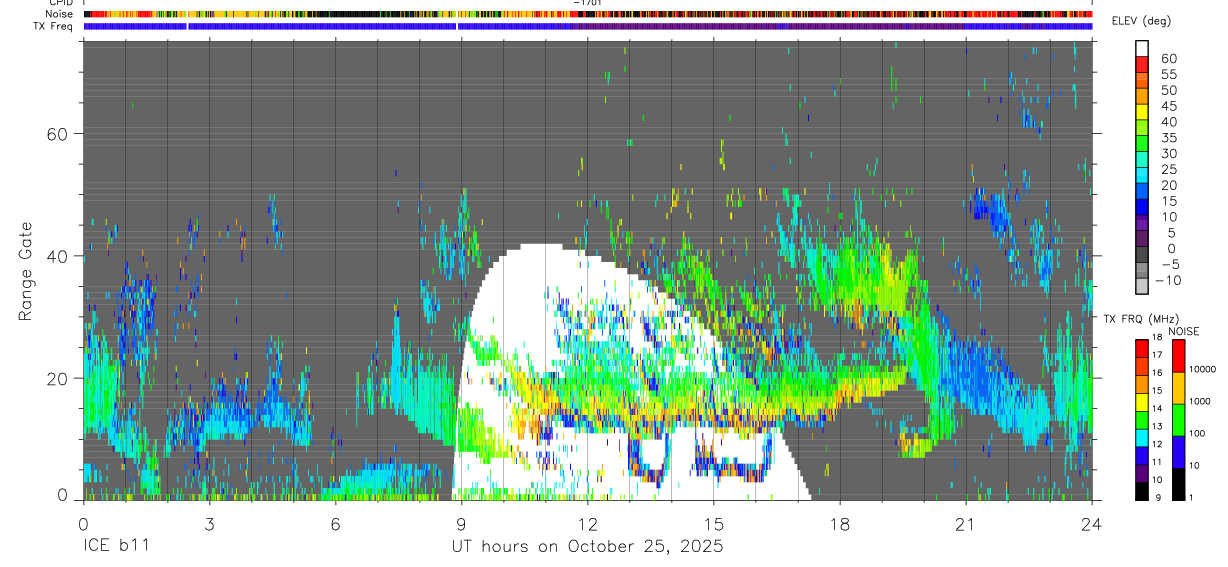This screenshot has width=1228, height=567.
Task: Click the '21' hour tick on time axis
Action: tap(965, 524)
